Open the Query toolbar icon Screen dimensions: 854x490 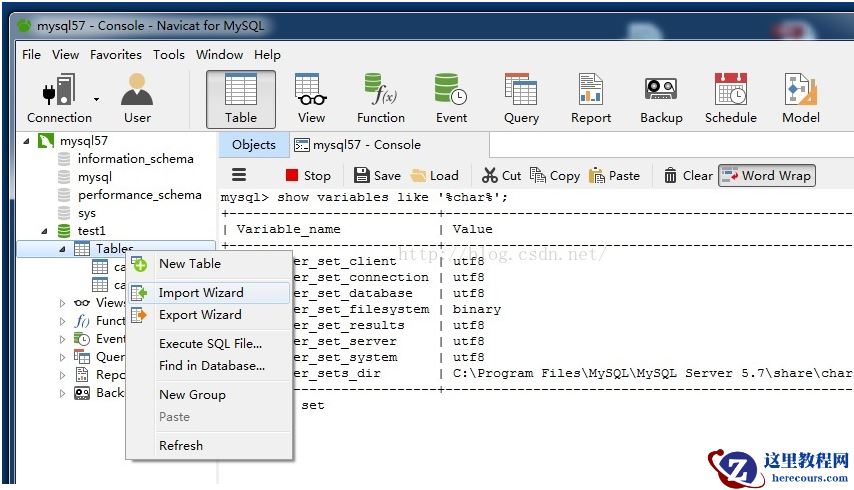(x=521, y=99)
